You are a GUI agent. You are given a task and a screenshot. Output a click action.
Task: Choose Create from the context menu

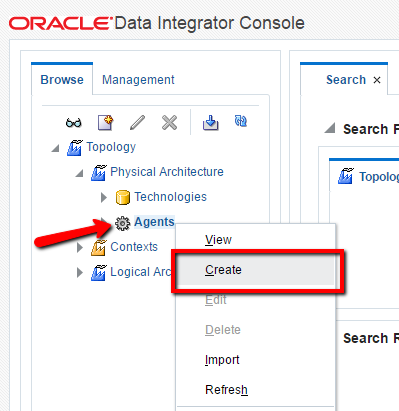click(x=255, y=270)
